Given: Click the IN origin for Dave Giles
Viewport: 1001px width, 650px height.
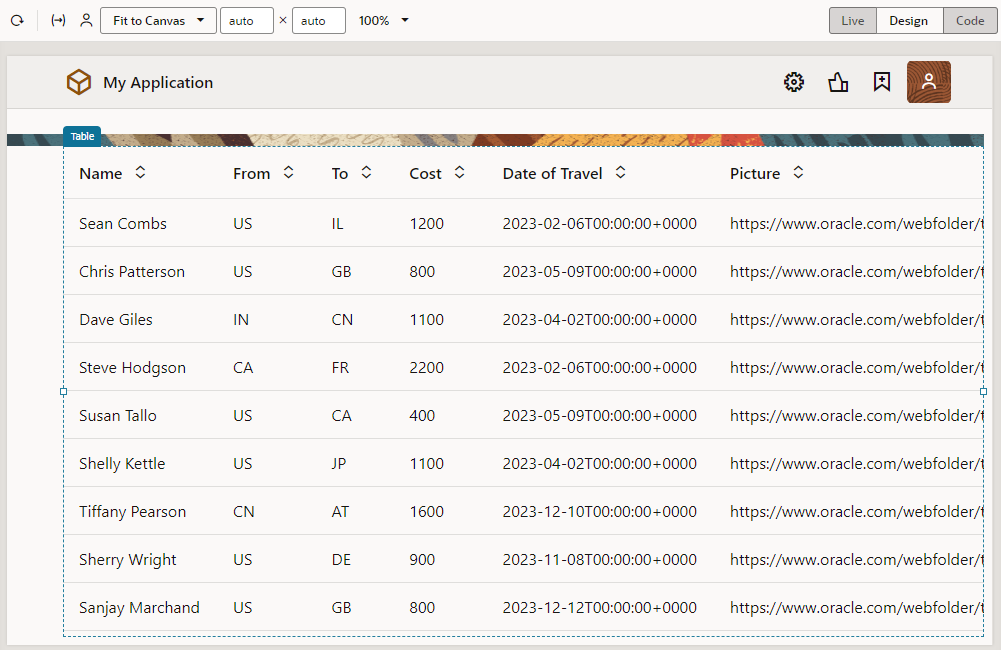Looking at the screenshot, I should [x=241, y=319].
